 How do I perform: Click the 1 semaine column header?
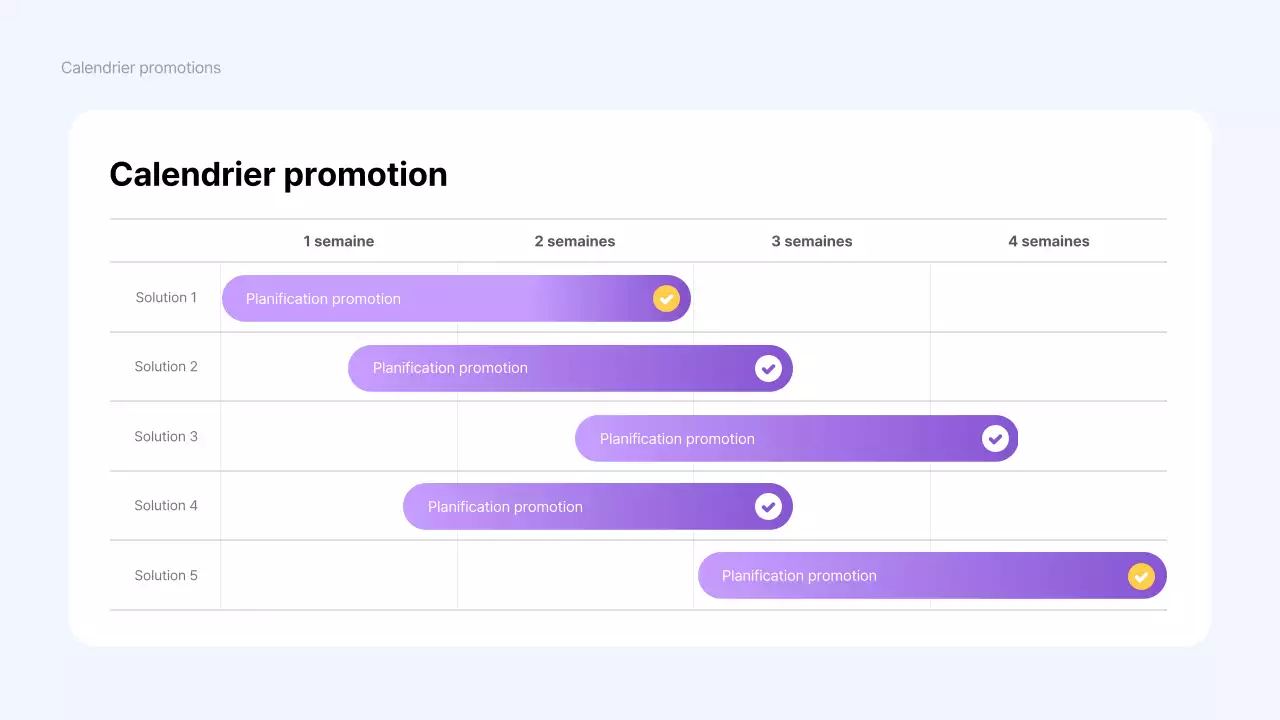pyautogui.click(x=339, y=241)
